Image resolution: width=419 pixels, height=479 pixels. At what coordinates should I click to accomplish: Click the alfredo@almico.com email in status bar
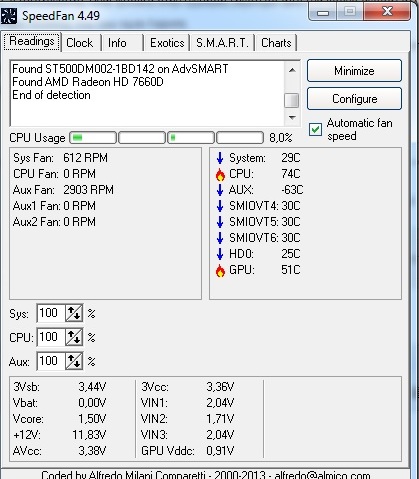[322, 475]
